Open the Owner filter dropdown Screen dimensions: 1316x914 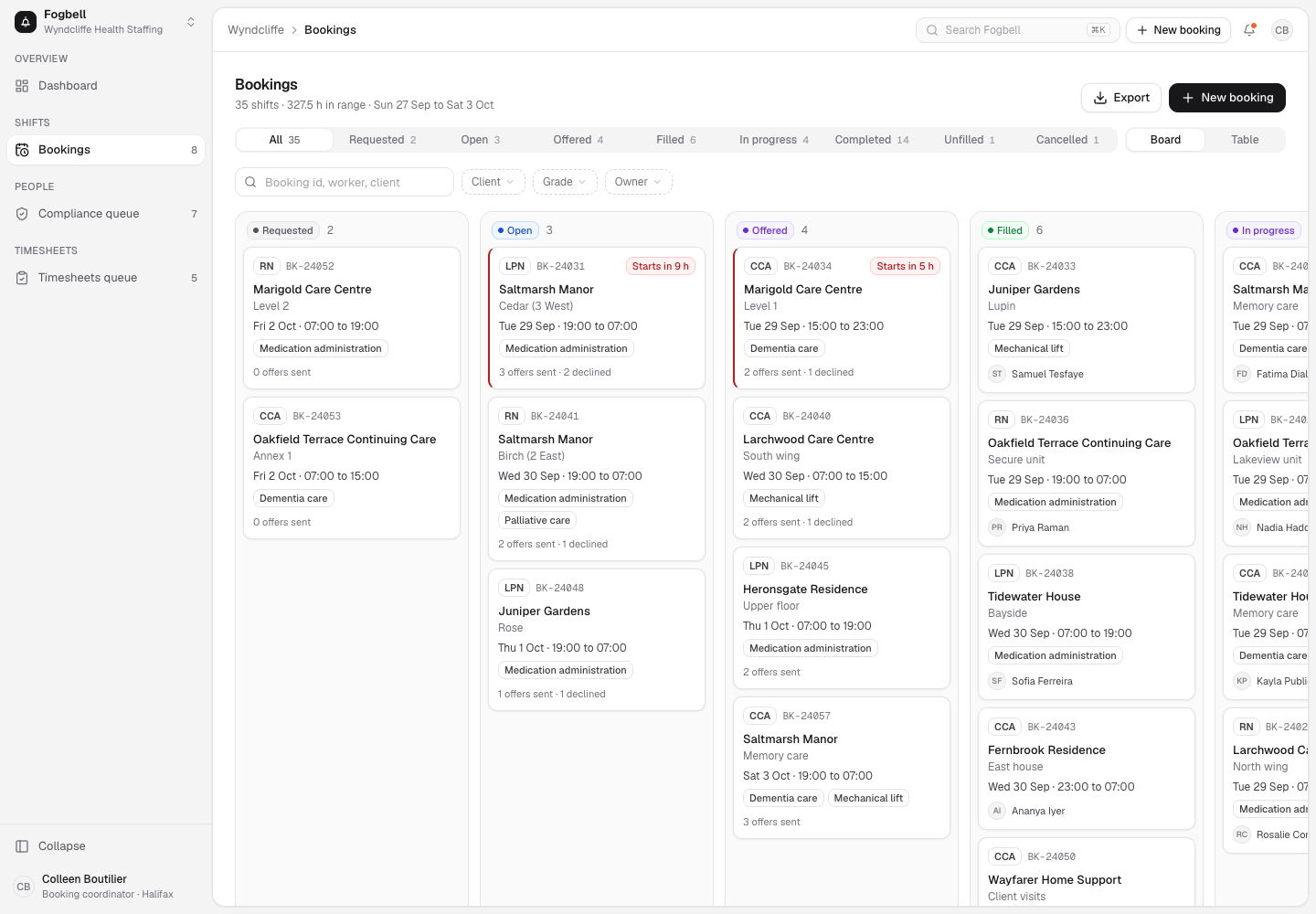pyautogui.click(x=639, y=182)
